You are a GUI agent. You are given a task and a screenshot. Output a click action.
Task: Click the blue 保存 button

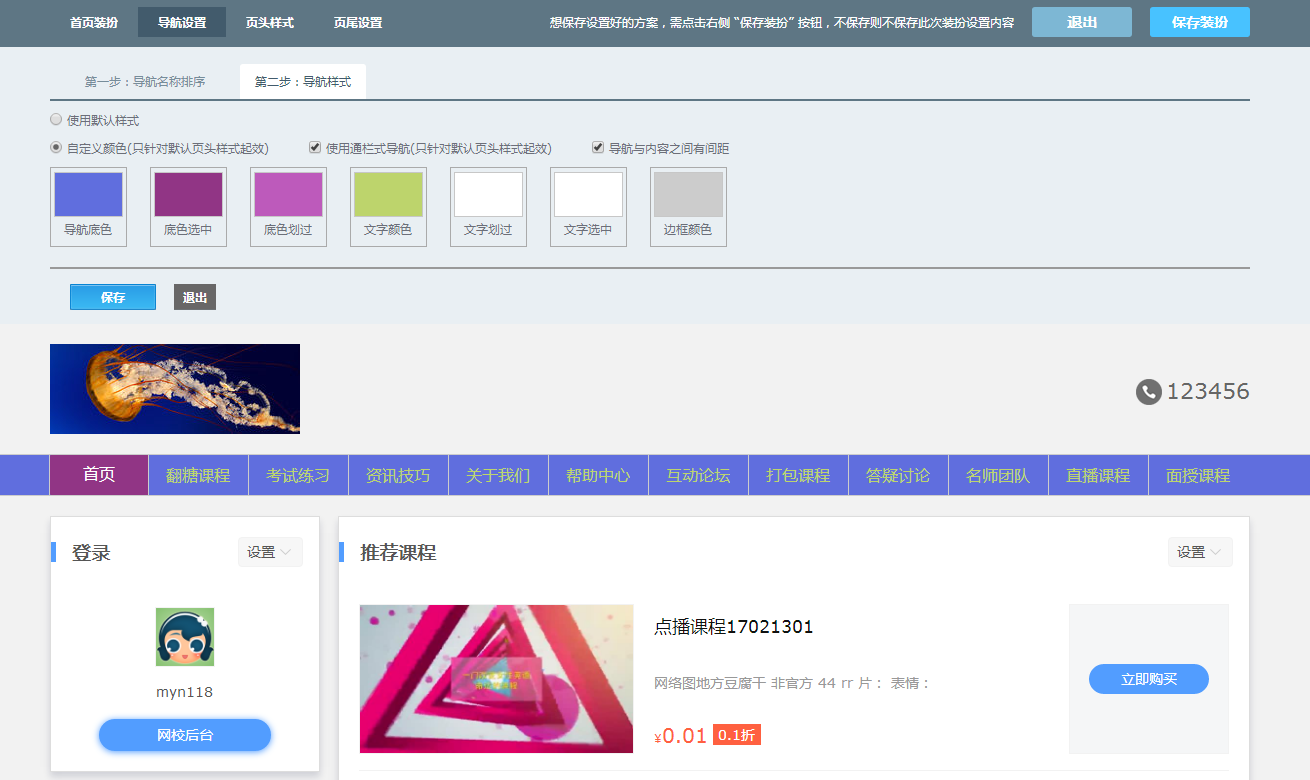tap(113, 297)
